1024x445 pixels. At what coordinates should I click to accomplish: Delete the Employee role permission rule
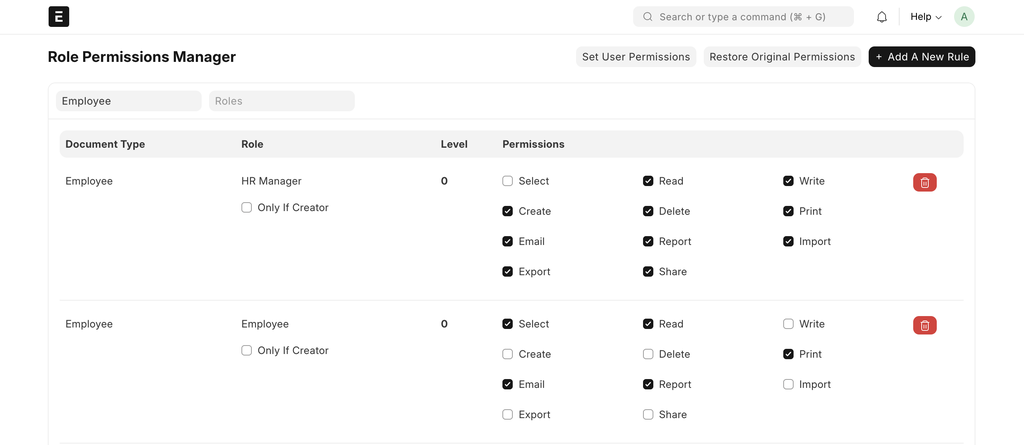(x=924, y=325)
